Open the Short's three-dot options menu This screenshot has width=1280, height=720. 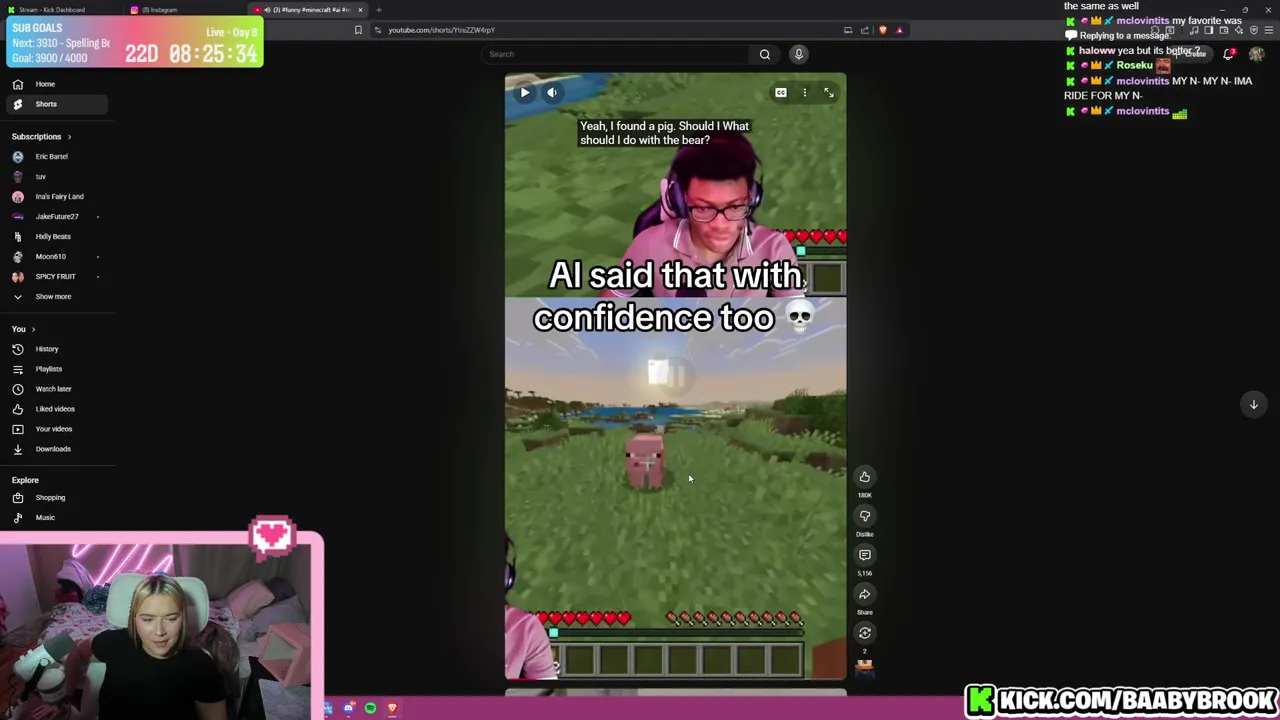(804, 93)
